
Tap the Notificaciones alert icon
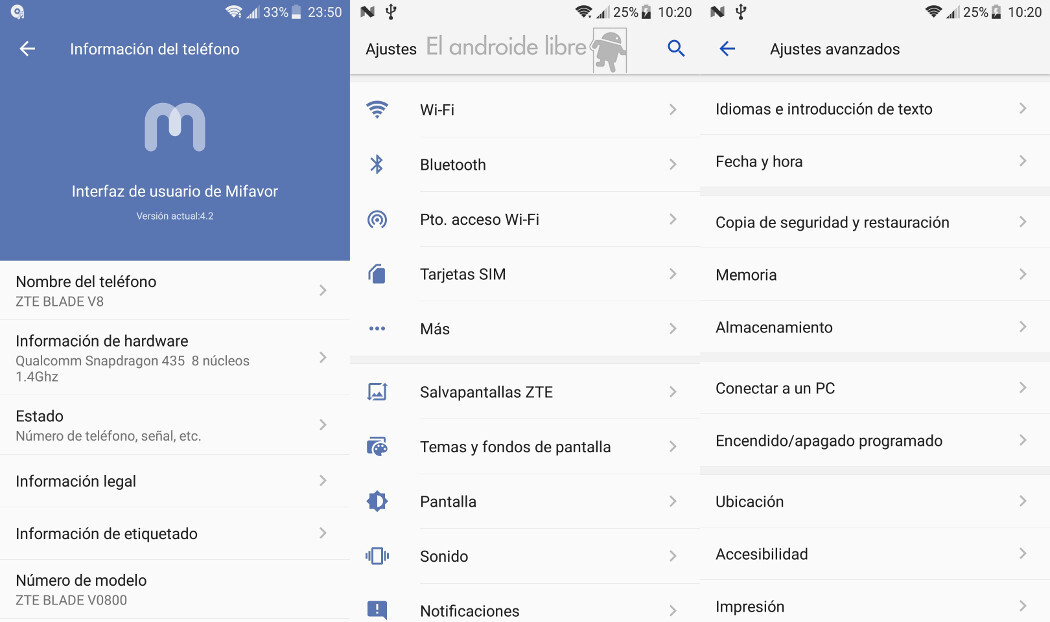click(377, 610)
